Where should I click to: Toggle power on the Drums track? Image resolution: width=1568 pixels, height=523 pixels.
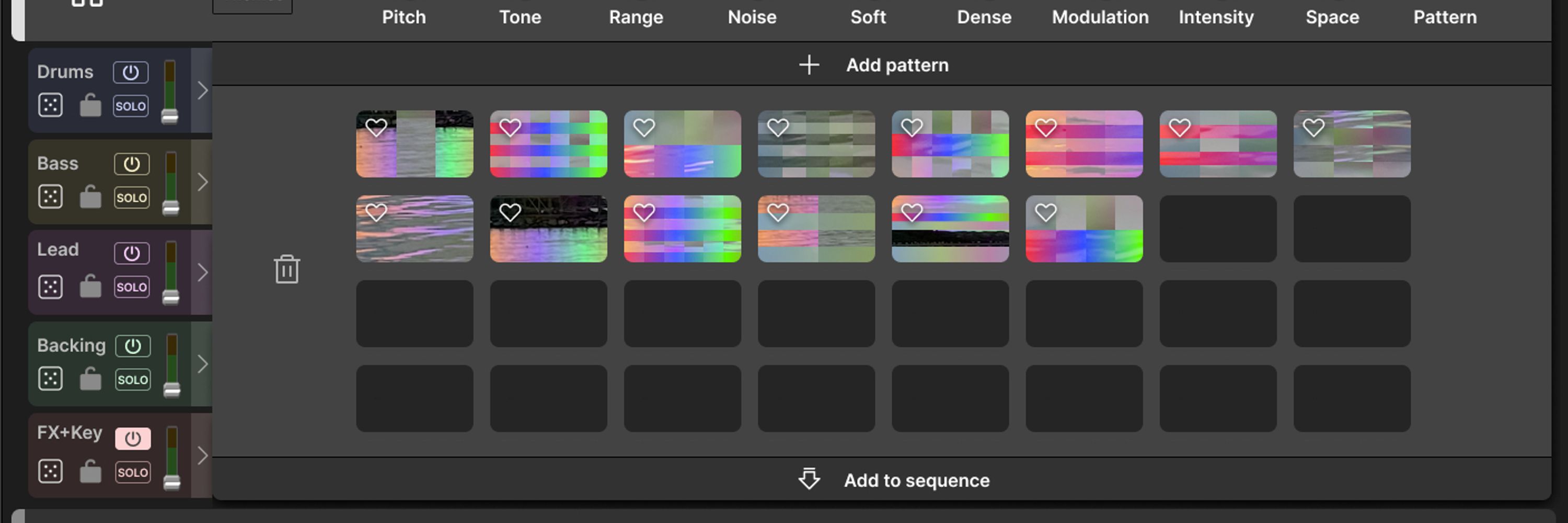pos(130,73)
